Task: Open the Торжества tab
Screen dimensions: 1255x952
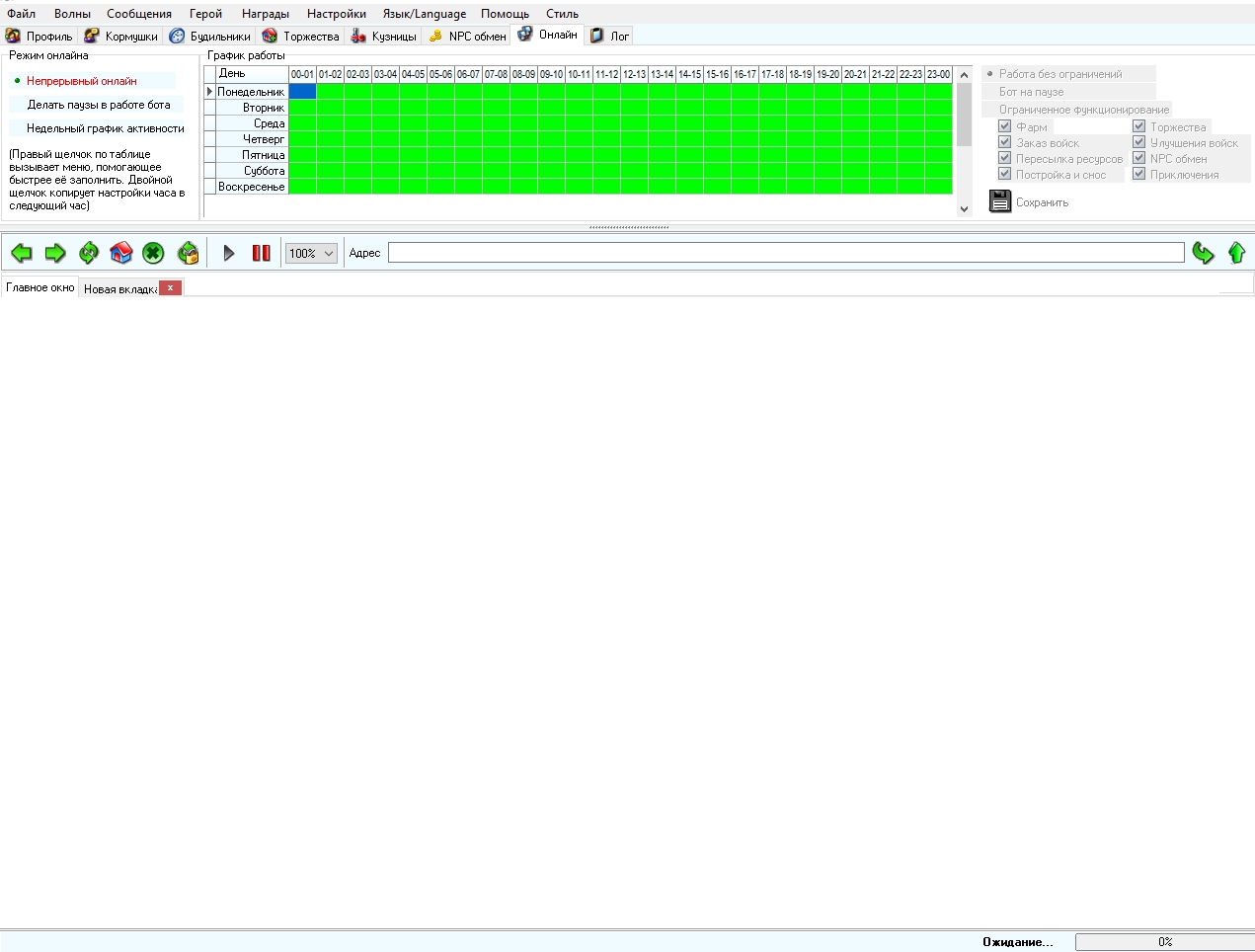Action: [x=301, y=36]
